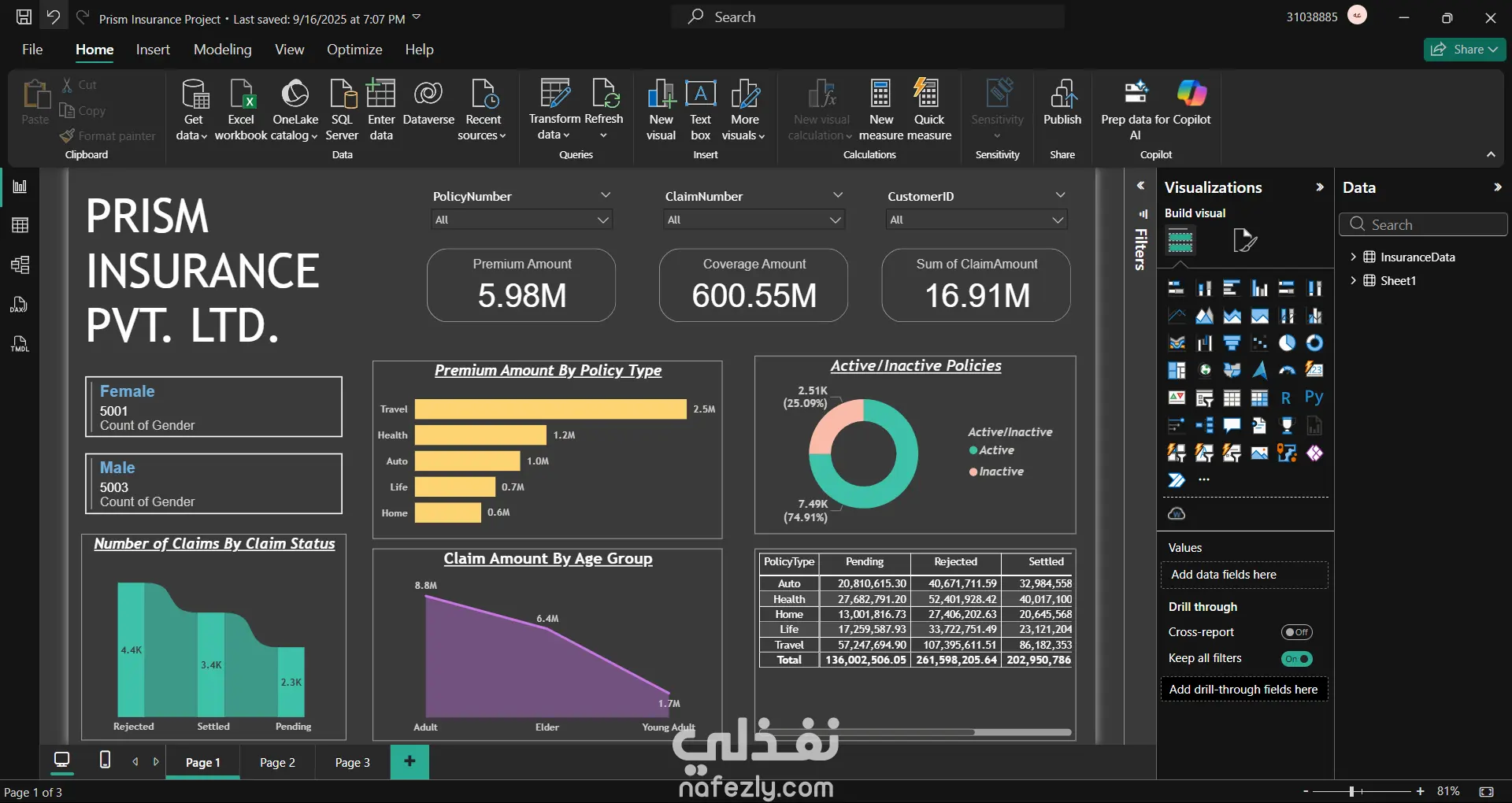Image resolution: width=1512 pixels, height=803 pixels.
Task: Open the Format visual paintbrush tab
Action: [1245, 240]
